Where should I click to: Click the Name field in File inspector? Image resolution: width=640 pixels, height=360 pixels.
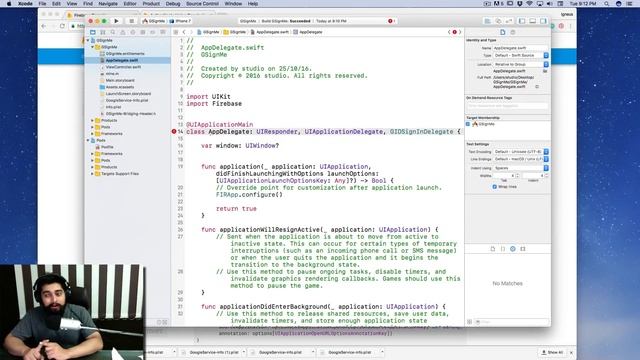520,48
